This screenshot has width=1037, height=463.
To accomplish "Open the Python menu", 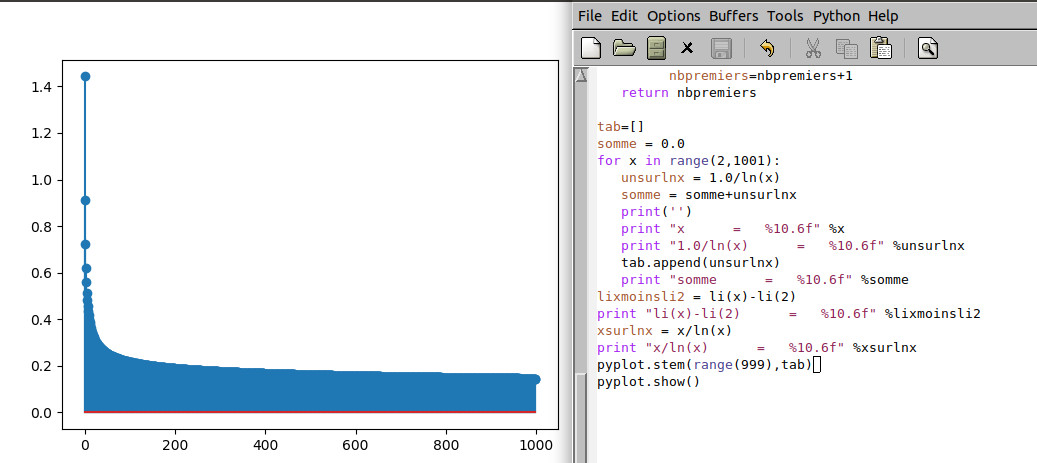I will coord(836,16).
